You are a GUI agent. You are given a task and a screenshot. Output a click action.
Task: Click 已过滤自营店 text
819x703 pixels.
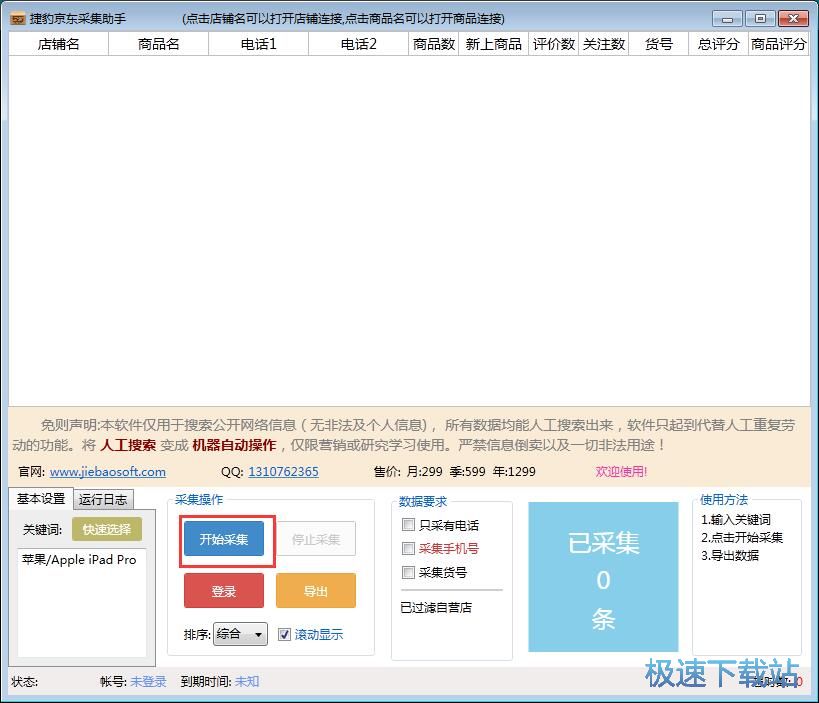pos(436,607)
